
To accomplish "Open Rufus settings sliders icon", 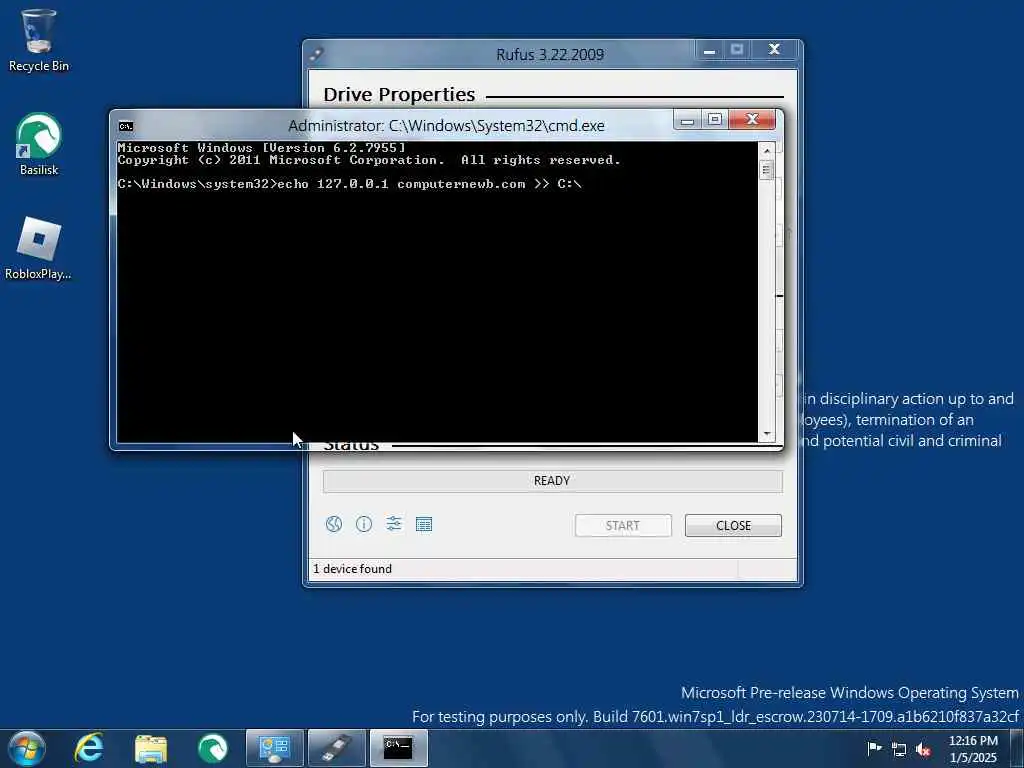I will [394, 524].
